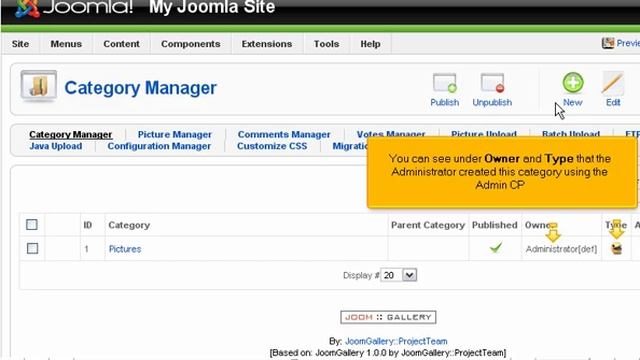Open the Components menu

tap(191, 44)
